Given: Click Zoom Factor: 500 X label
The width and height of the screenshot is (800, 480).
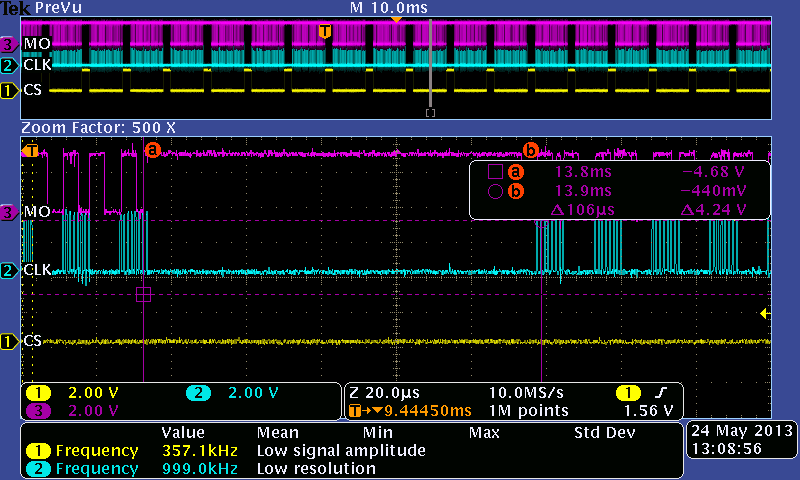Looking at the screenshot, I should tap(98, 128).
